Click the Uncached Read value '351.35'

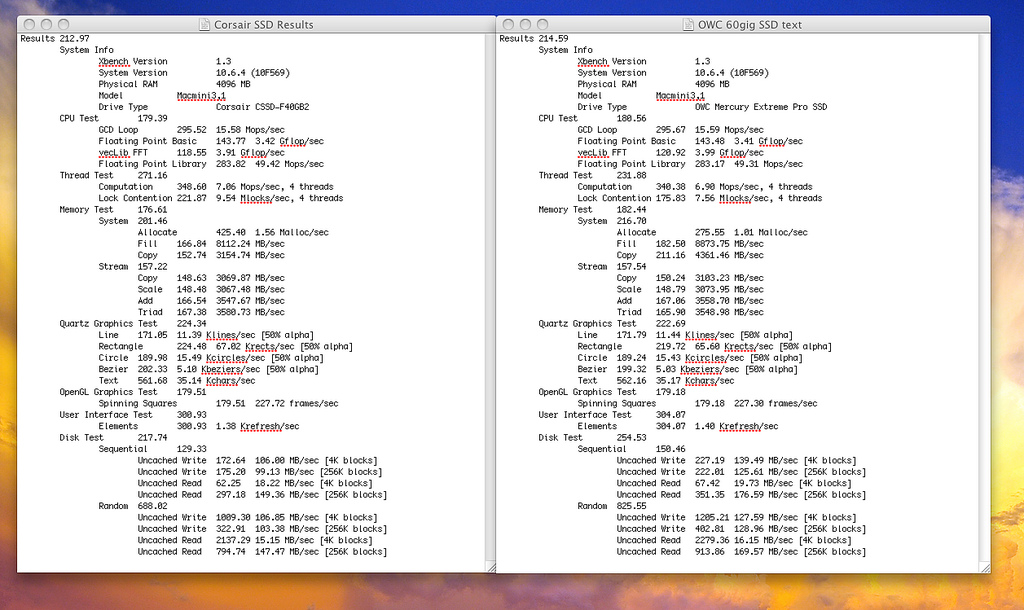(709, 495)
